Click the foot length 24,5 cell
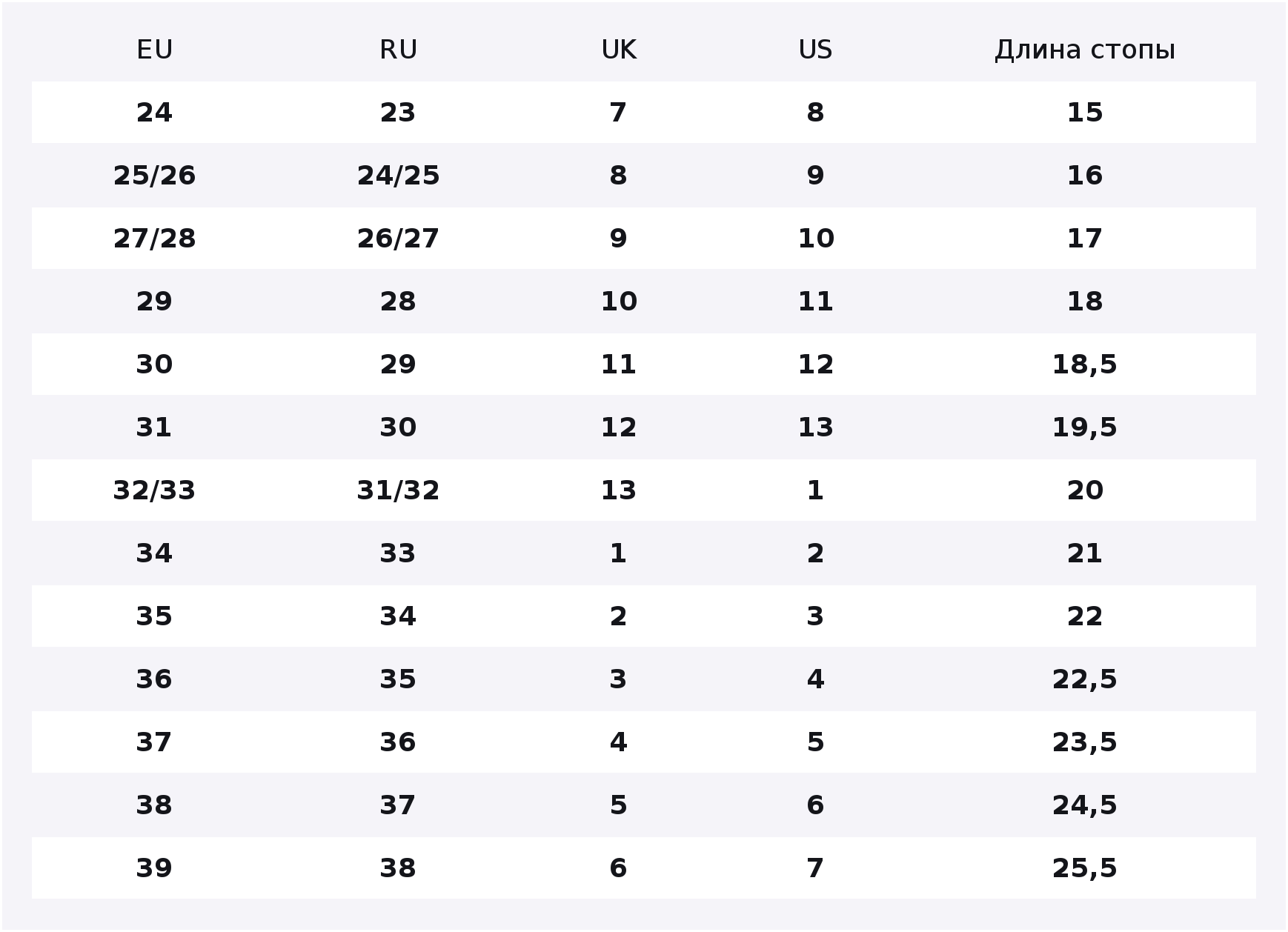The width and height of the screenshot is (1288, 932). click(1084, 805)
